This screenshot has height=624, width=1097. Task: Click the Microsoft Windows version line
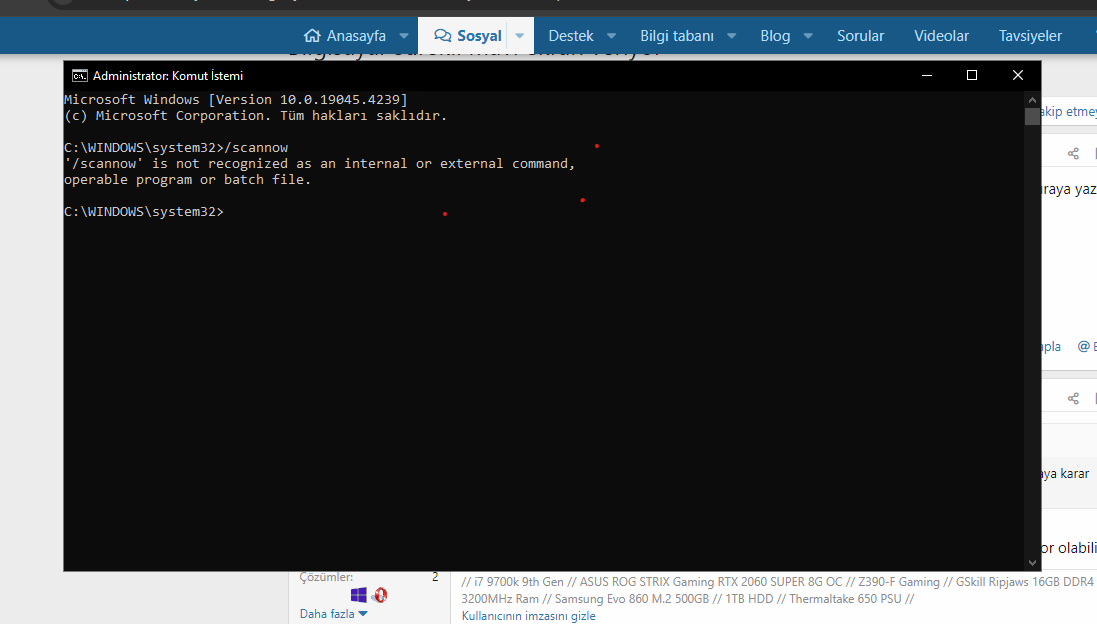(236, 100)
